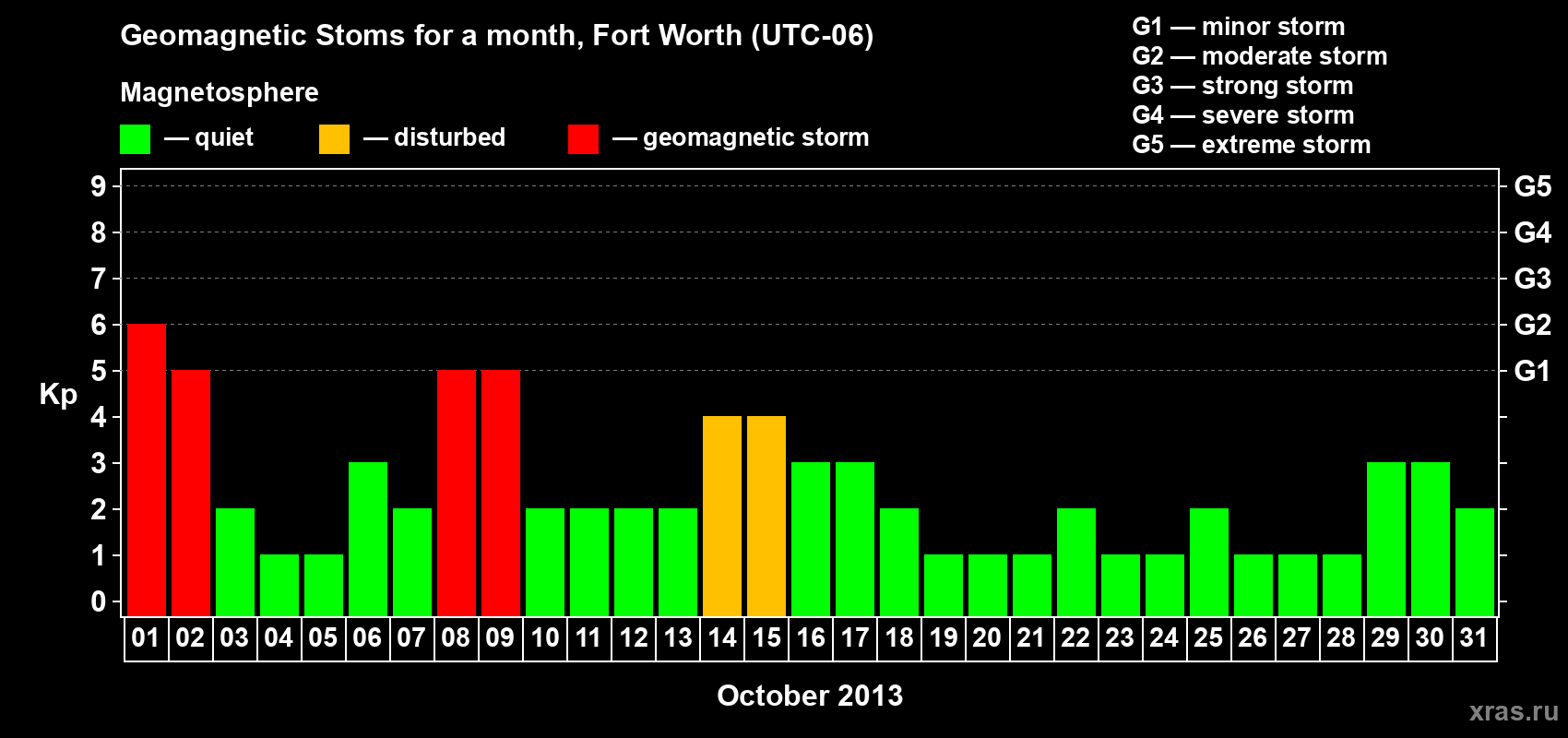Click the G2 label on right axis
Viewport: 1568px width, 738px height.
click(1533, 325)
